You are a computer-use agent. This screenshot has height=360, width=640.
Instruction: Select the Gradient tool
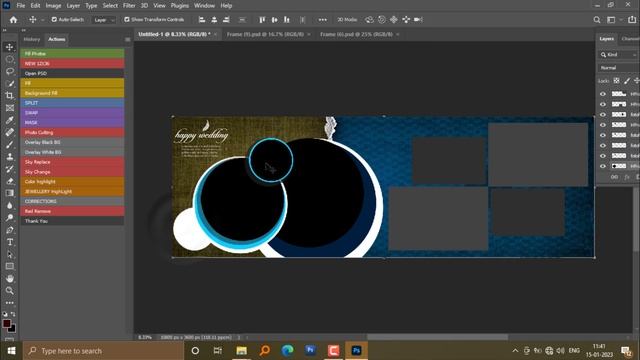pyautogui.click(x=9, y=193)
